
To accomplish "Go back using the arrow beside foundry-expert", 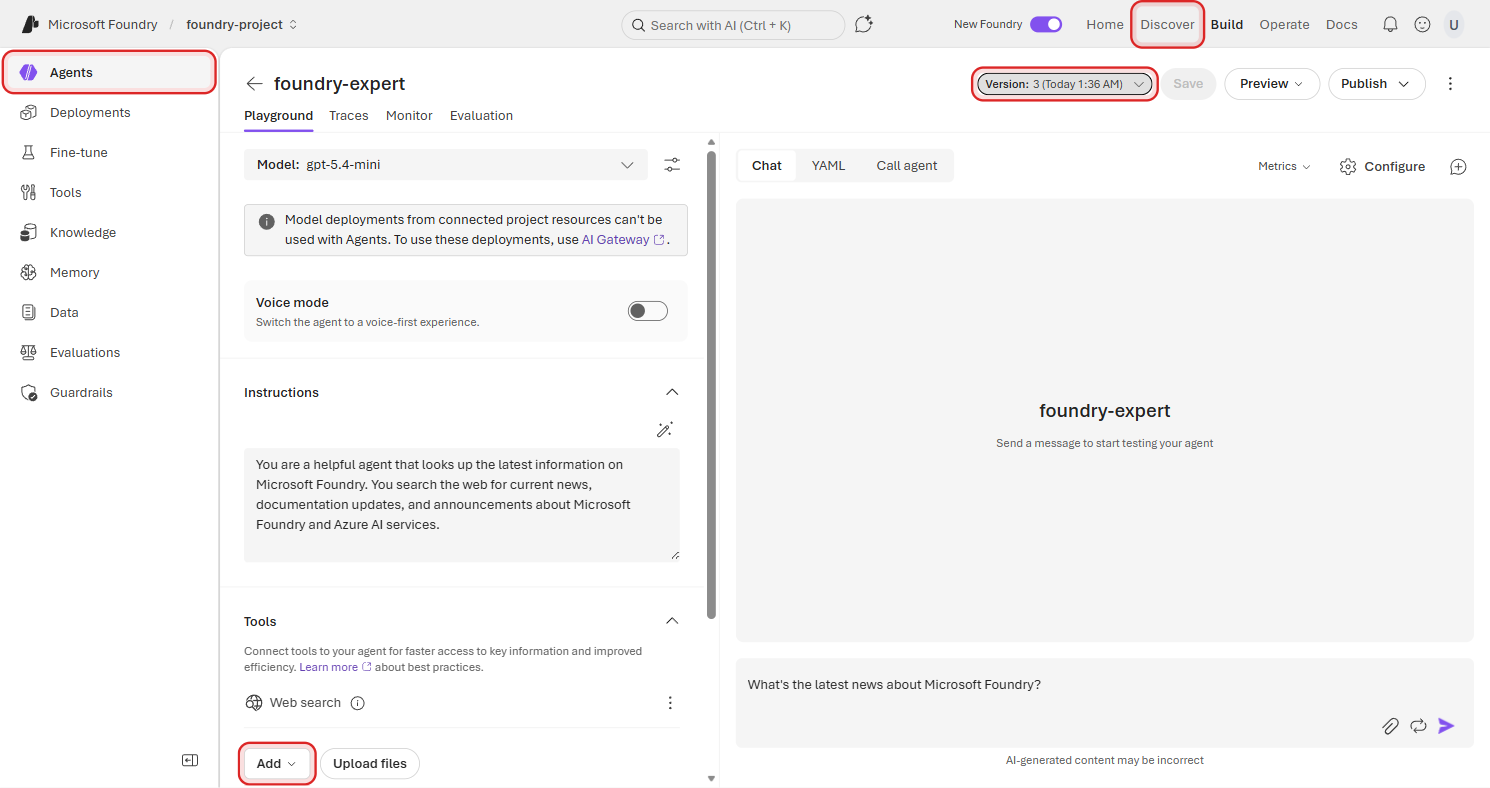I will click(255, 84).
